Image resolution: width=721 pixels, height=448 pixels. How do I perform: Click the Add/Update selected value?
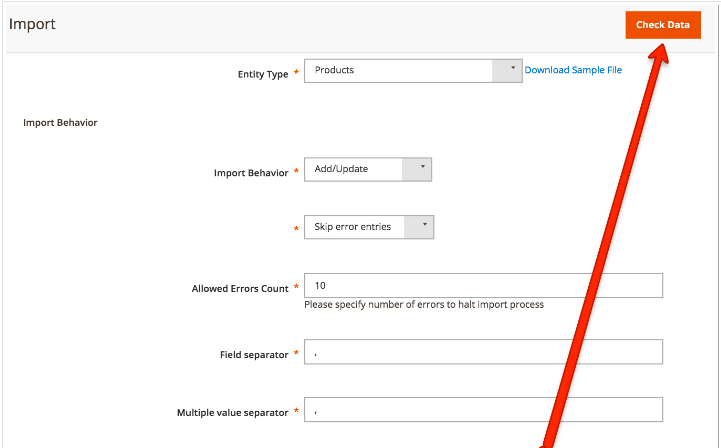pos(341,169)
